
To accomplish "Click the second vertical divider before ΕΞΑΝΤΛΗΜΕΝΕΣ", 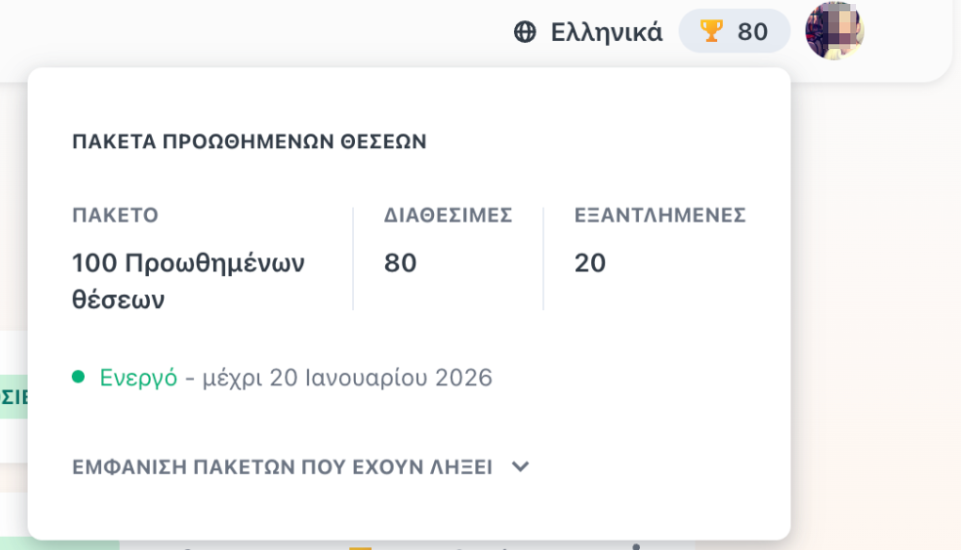I will [x=543, y=259].
